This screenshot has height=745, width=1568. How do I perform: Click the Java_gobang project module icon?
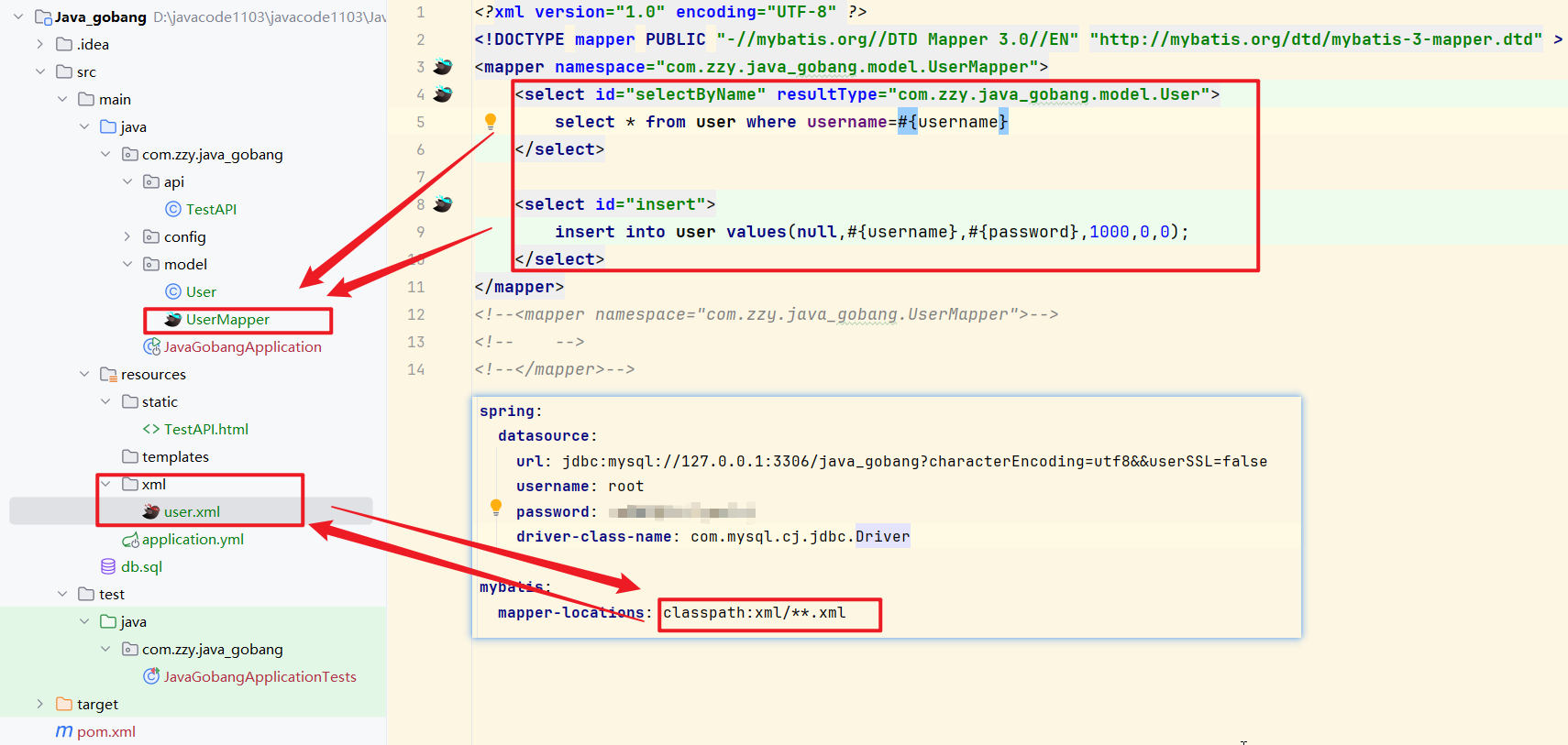[x=43, y=16]
